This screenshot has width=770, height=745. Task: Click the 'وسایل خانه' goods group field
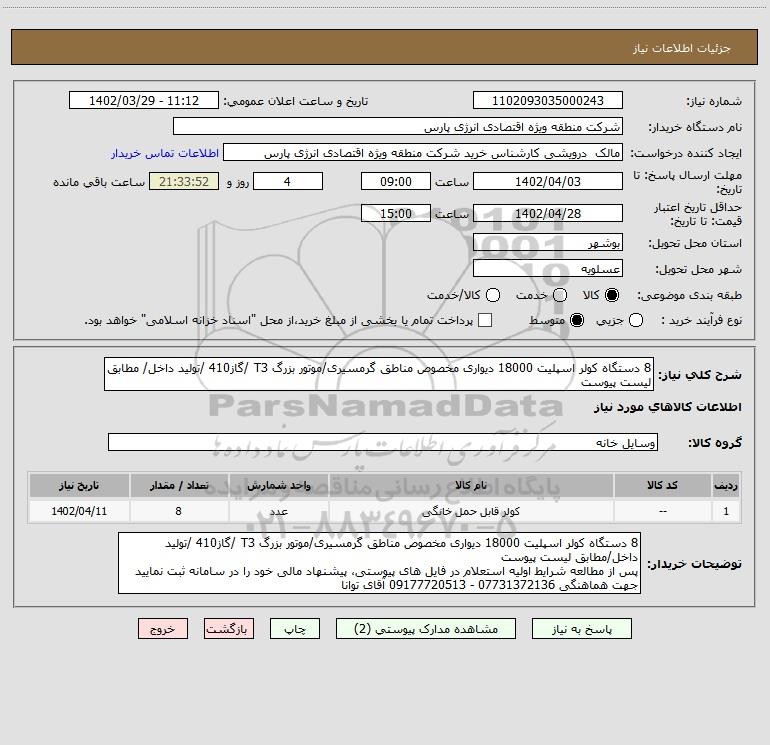383,442
